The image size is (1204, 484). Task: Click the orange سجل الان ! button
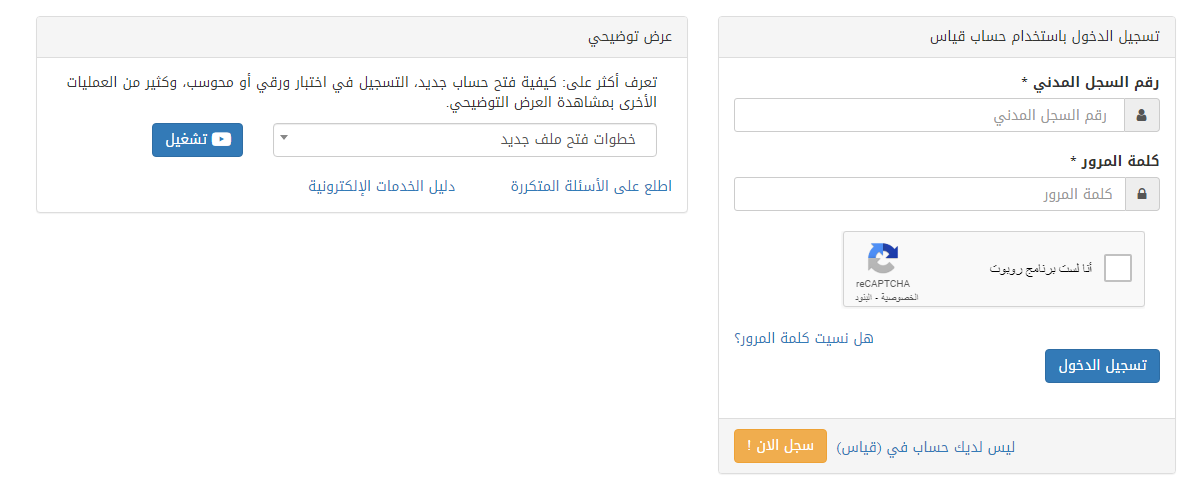[780, 446]
